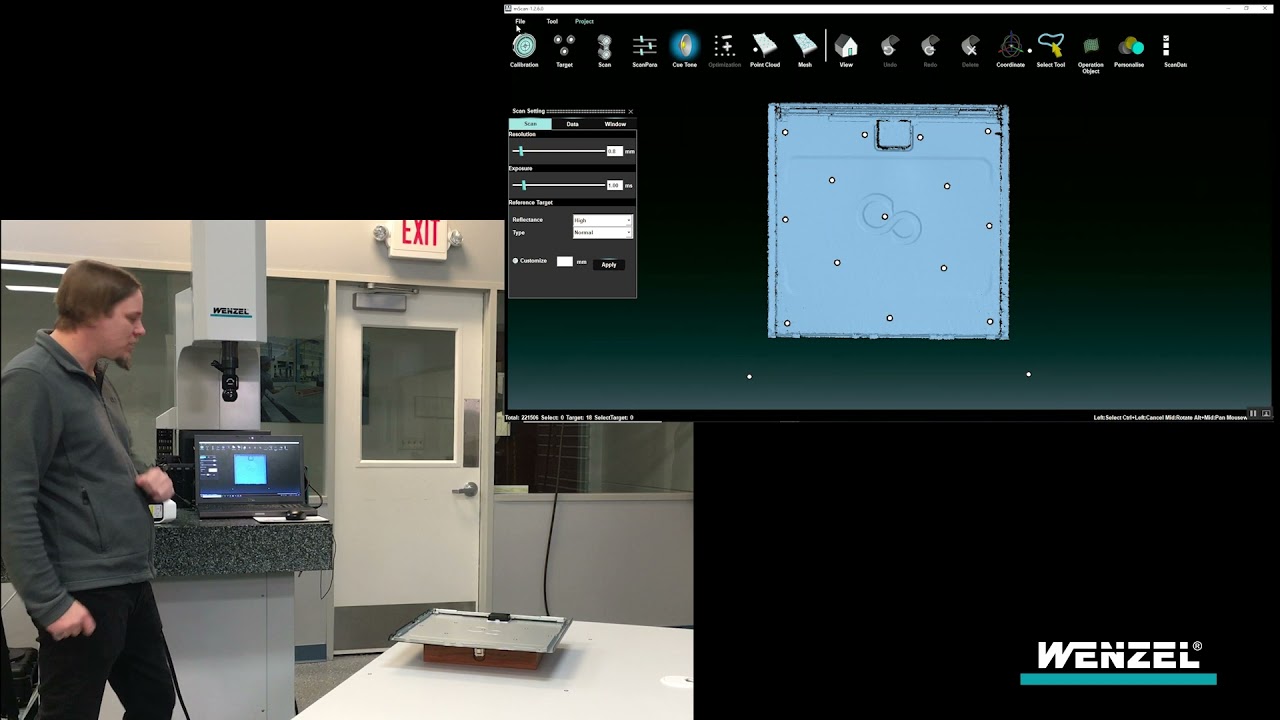Viewport: 1280px width, 720px height.
Task: Open the Personalise settings icon
Action: [1130, 46]
